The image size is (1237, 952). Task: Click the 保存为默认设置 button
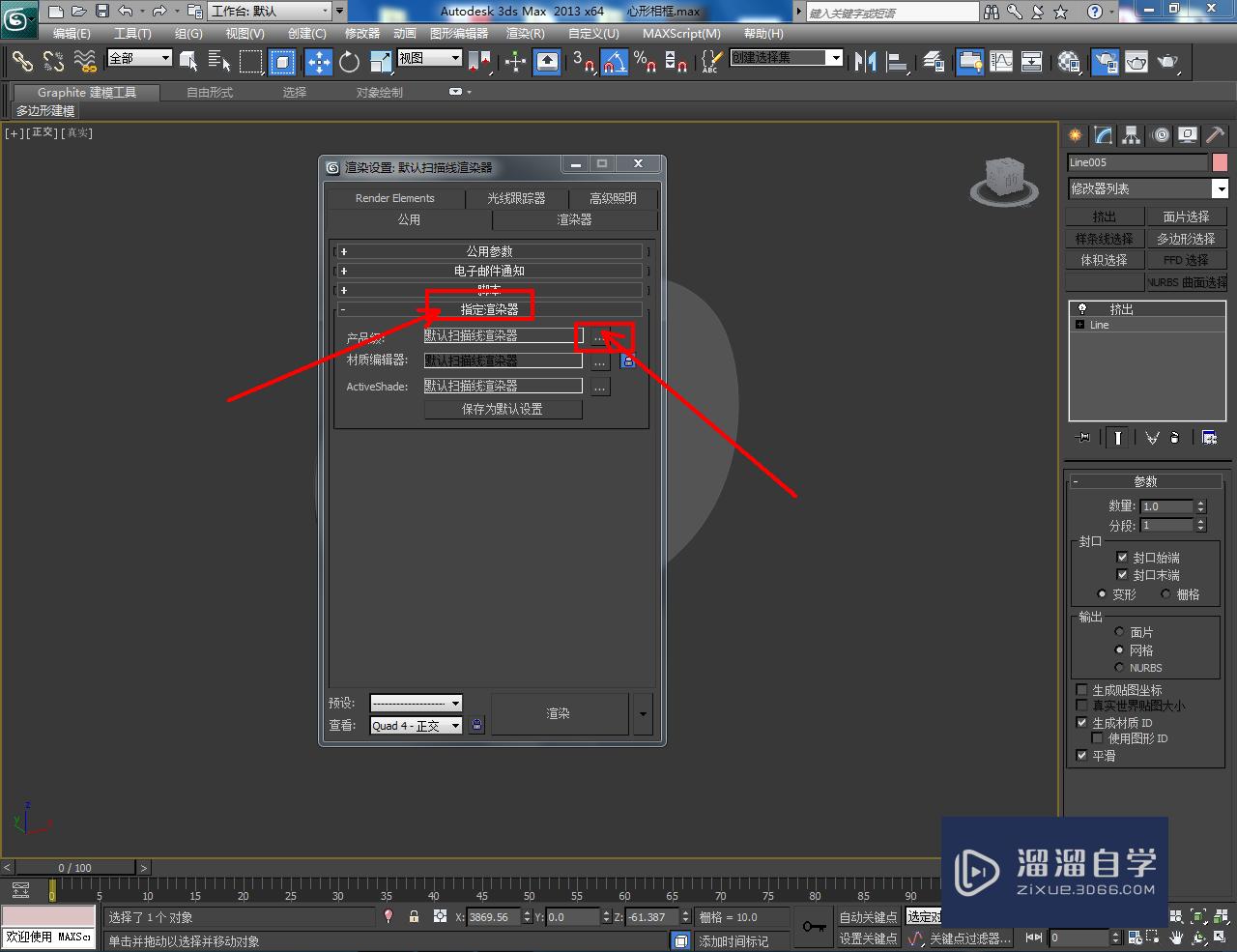point(503,409)
